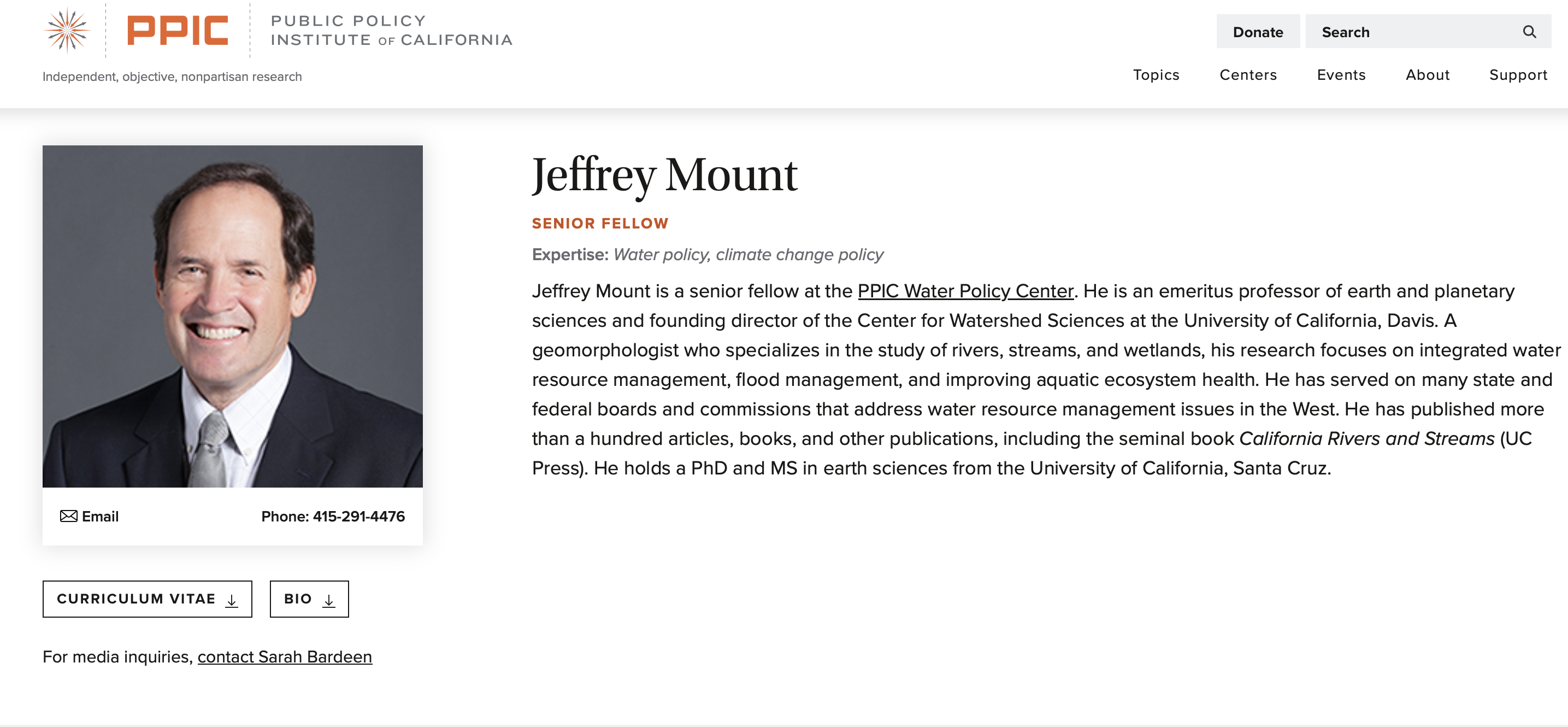Click the PPIC starburst logo icon
Viewport: 1568px width, 727px height.
(x=67, y=30)
